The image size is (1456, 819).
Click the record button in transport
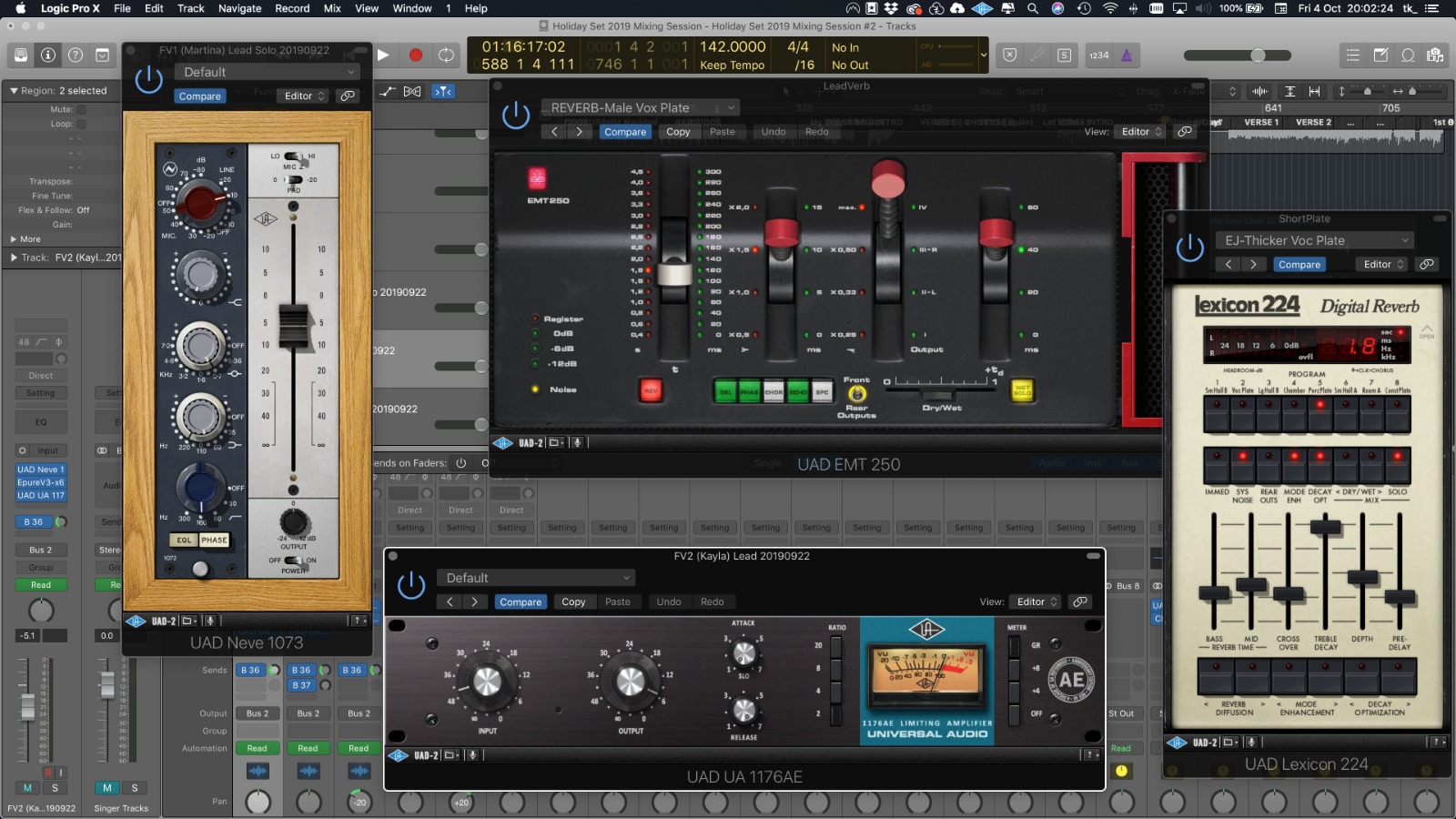click(x=415, y=56)
